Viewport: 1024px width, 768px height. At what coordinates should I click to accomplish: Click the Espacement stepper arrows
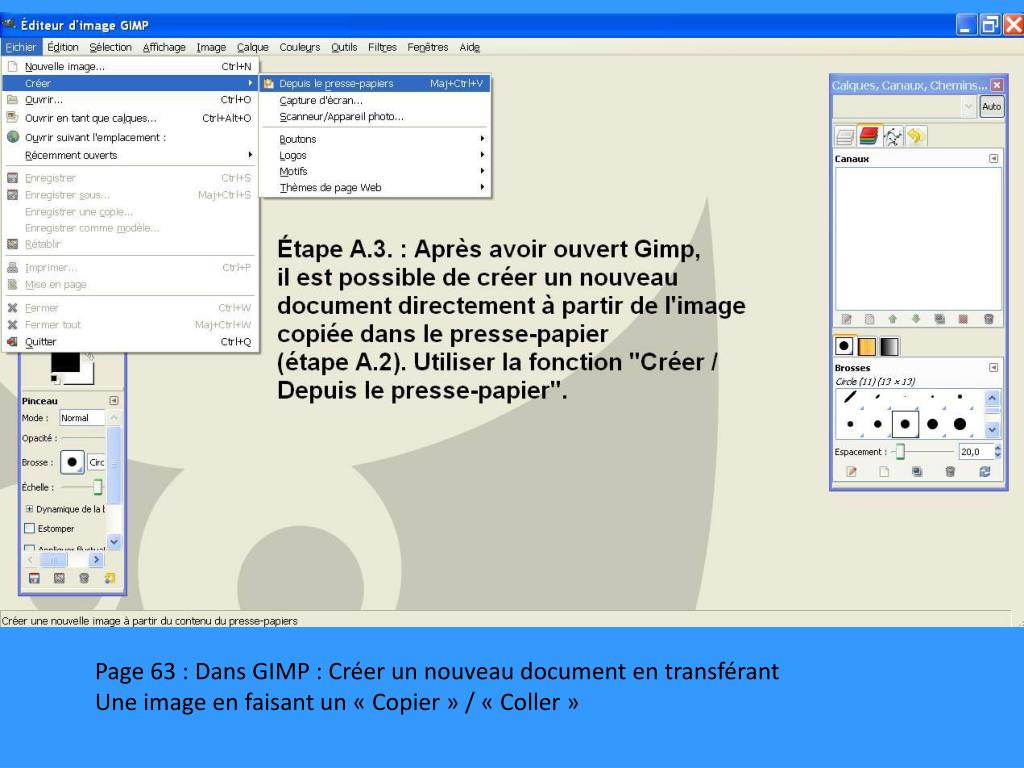click(997, 451)
